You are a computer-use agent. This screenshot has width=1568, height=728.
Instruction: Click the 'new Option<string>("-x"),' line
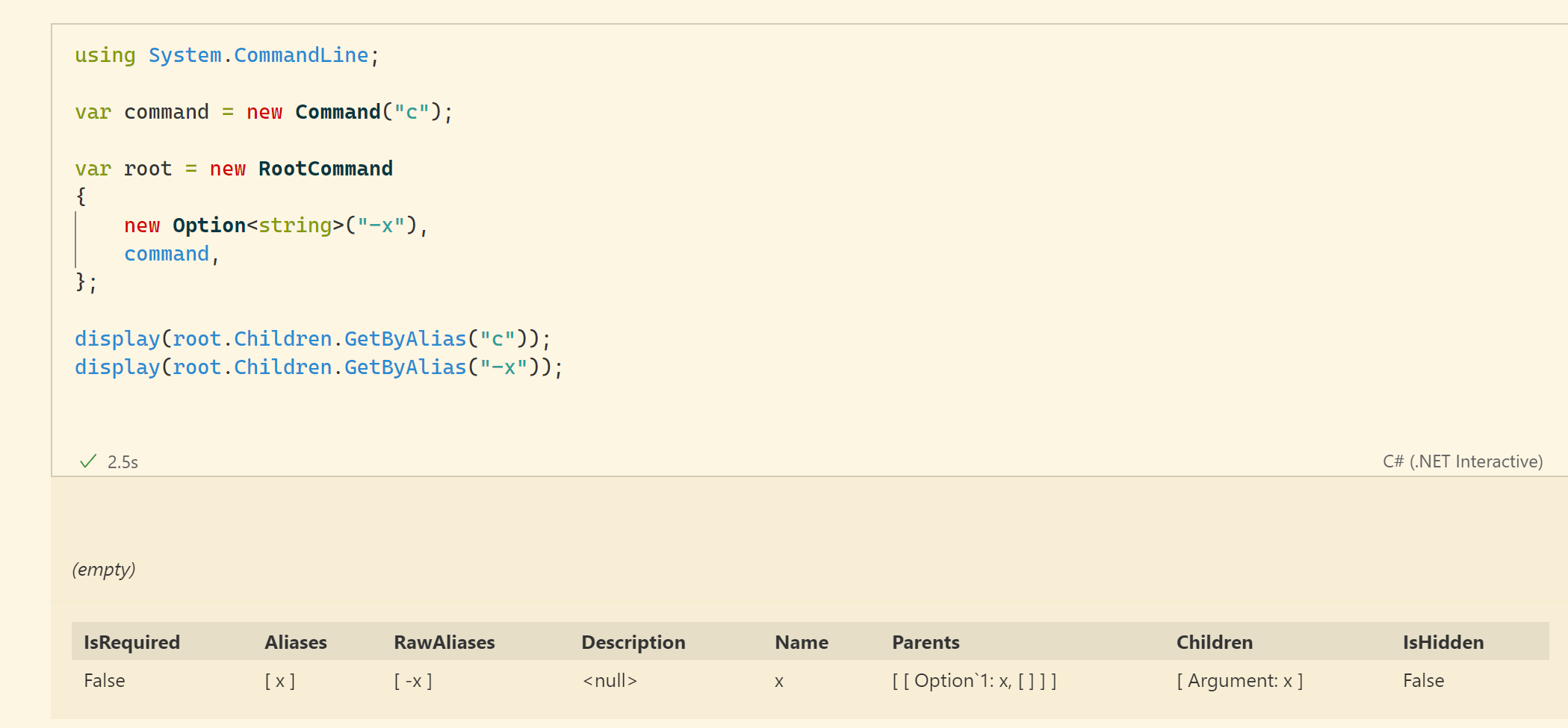click(276, 225)
